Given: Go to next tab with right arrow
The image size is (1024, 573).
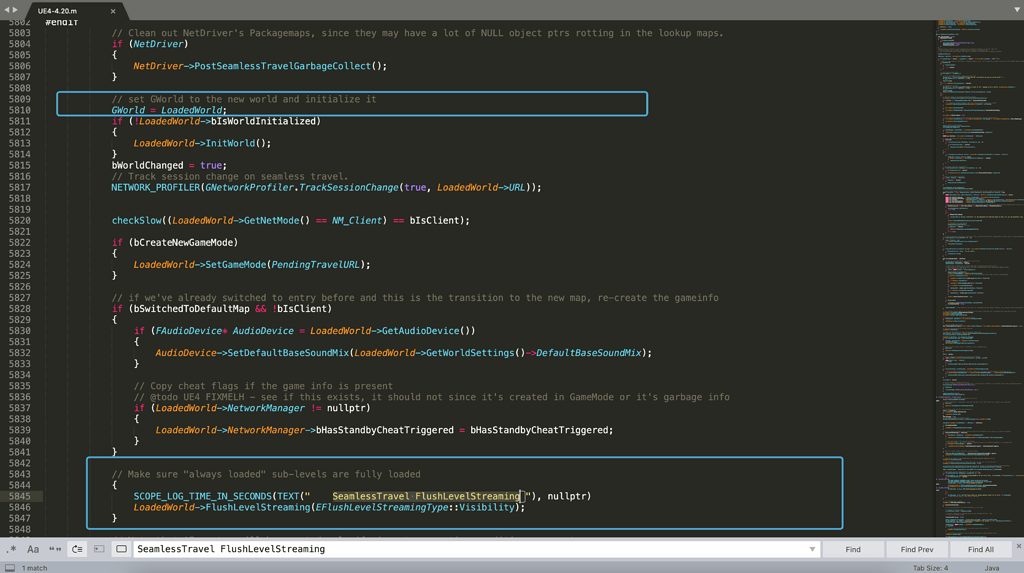Looking at the screenshot, I should [15, 10].
